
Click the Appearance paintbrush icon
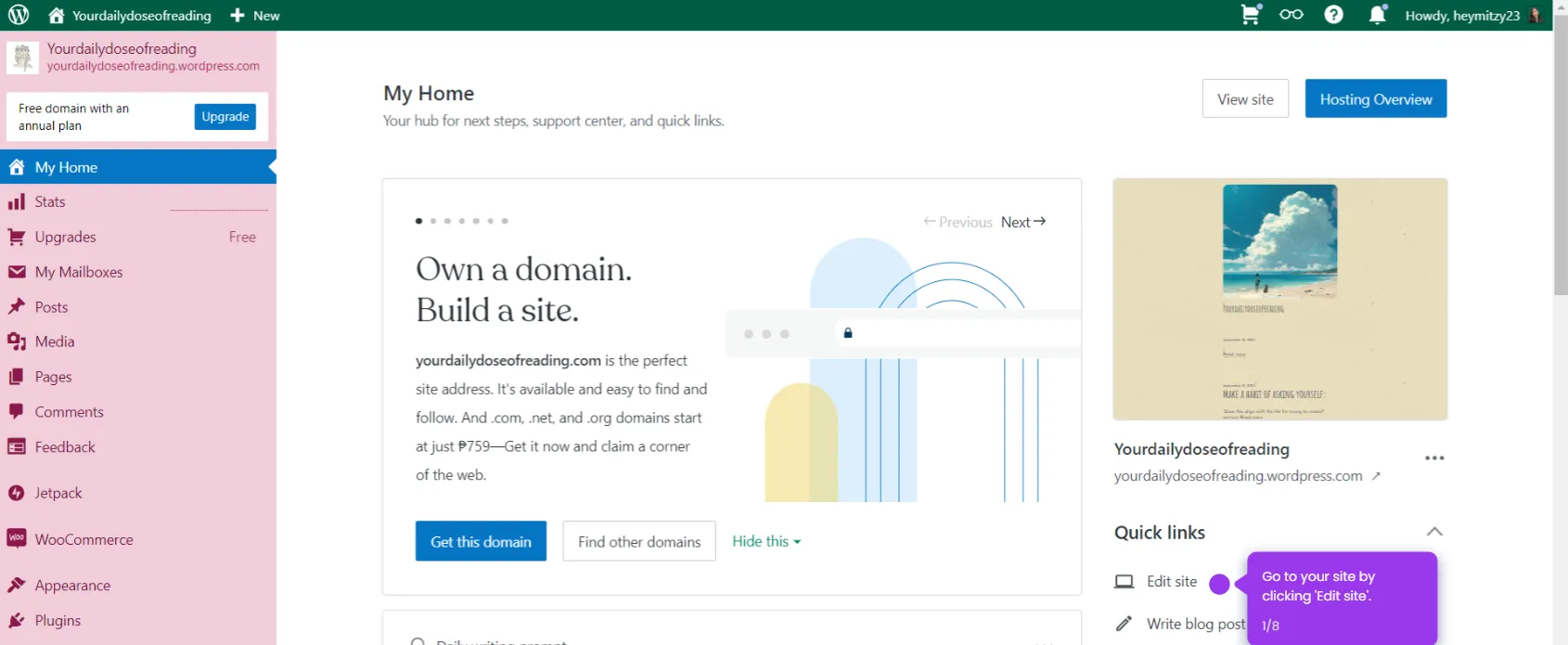coord(17,585)
